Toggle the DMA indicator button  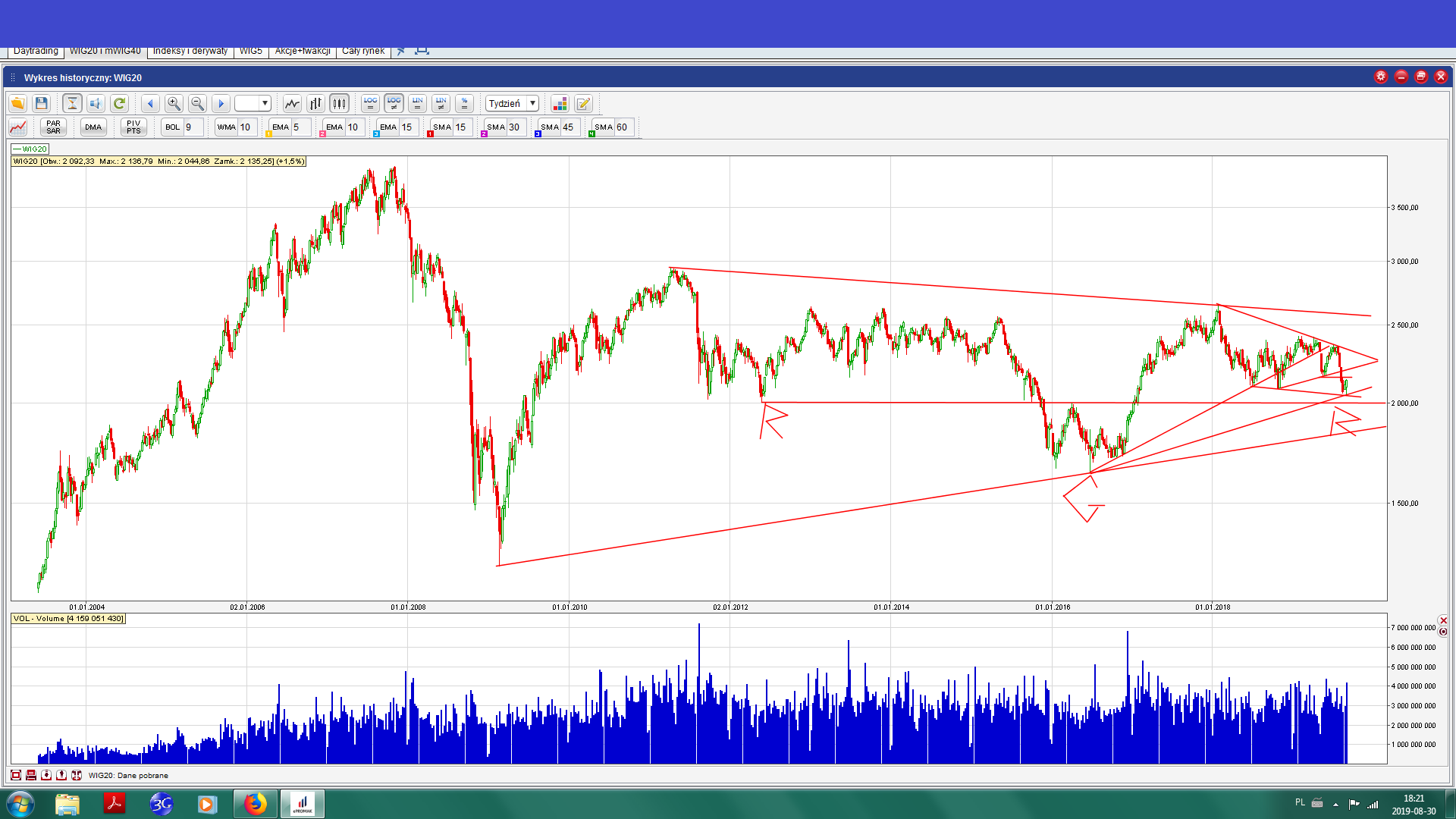click(93, 127)
